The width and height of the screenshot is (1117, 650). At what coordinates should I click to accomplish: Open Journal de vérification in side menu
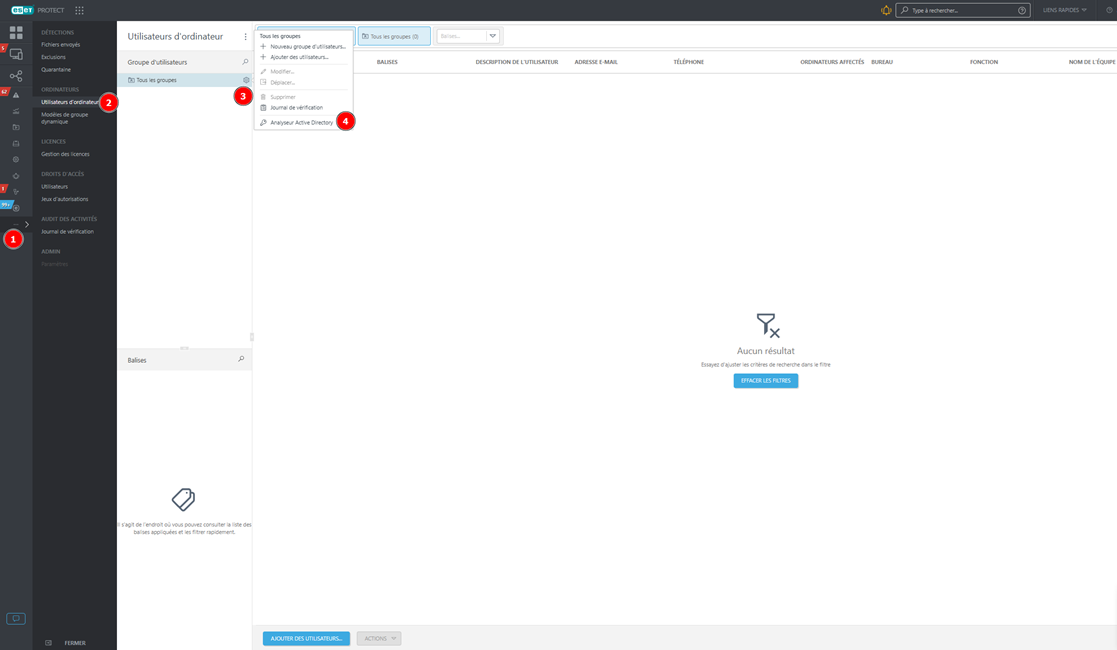68,232
